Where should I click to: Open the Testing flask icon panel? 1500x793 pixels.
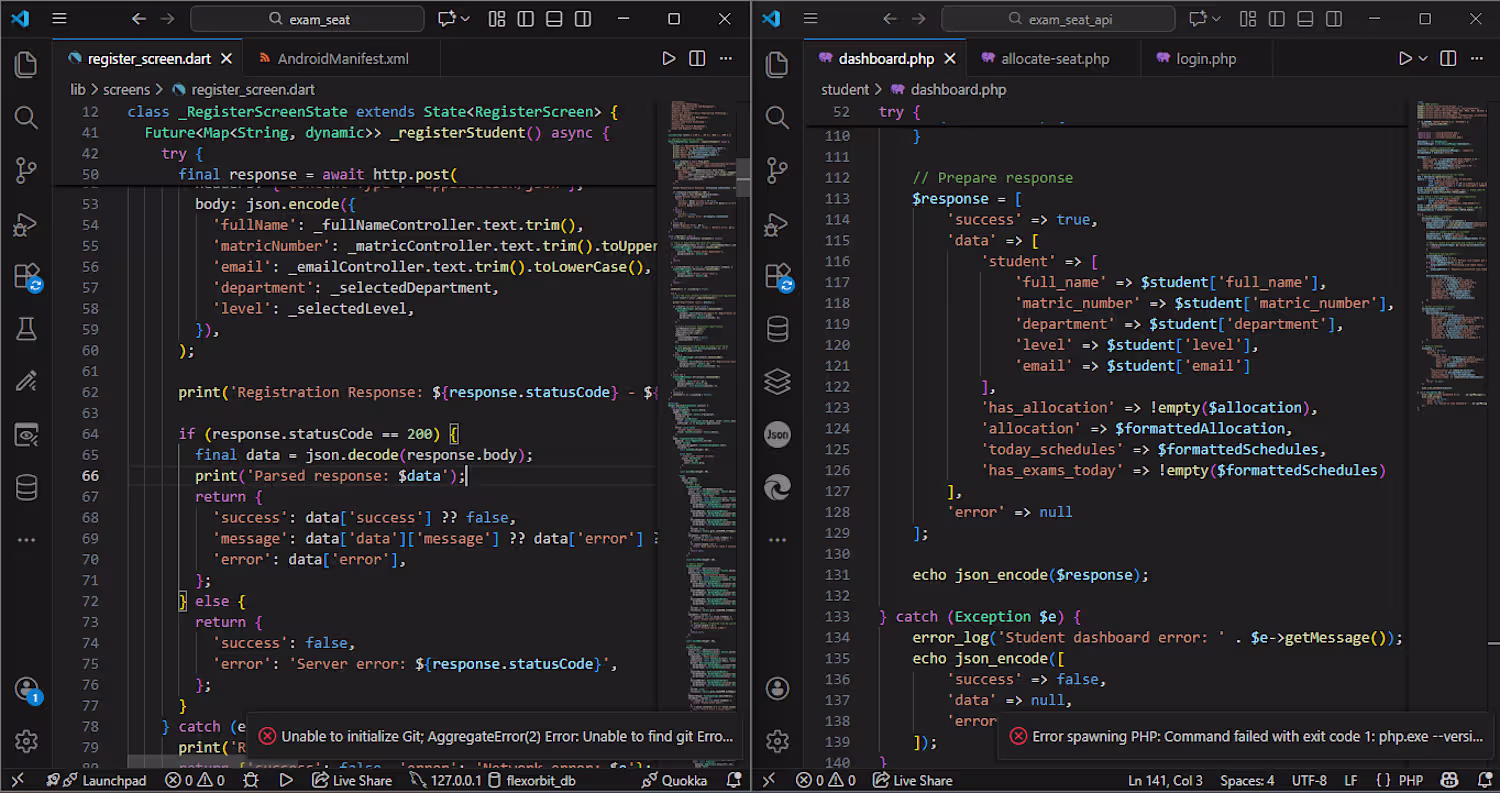coord(27,328)
